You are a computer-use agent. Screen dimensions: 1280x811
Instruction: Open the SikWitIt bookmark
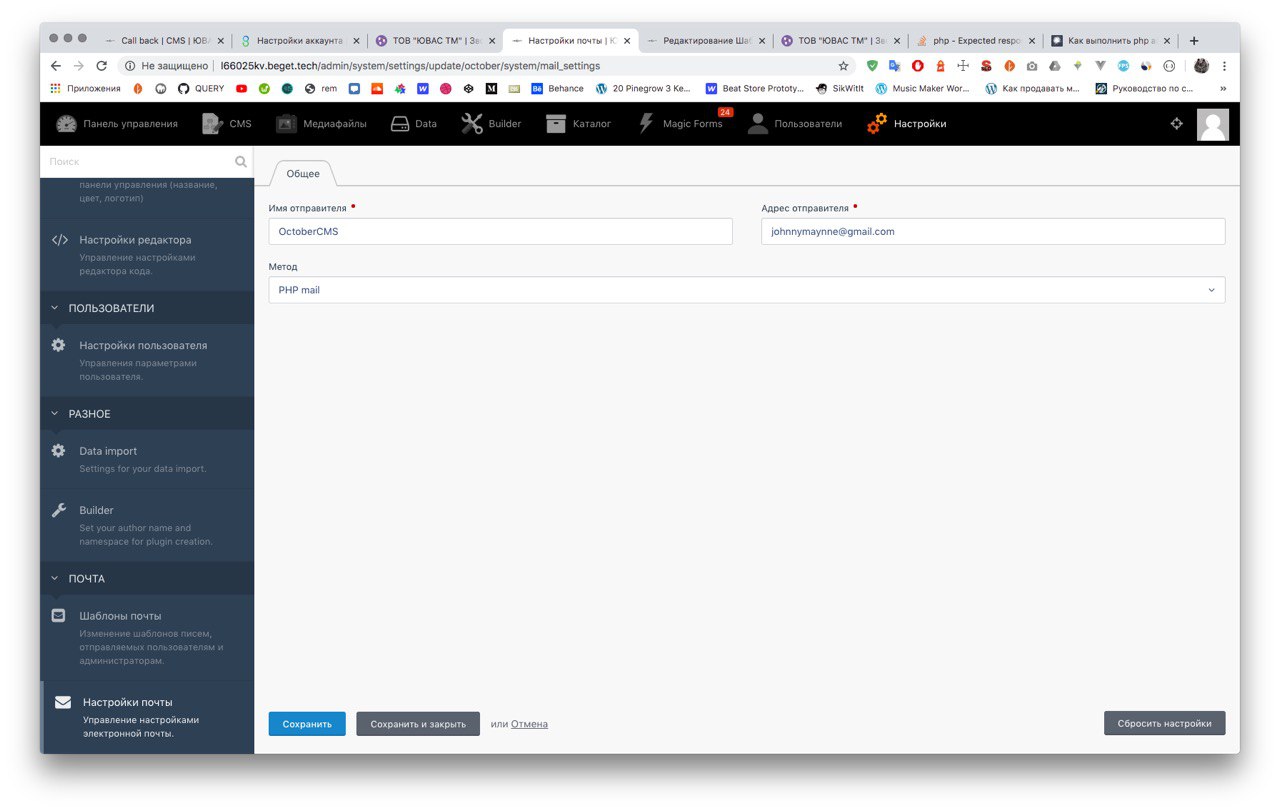tap(840, 88)
